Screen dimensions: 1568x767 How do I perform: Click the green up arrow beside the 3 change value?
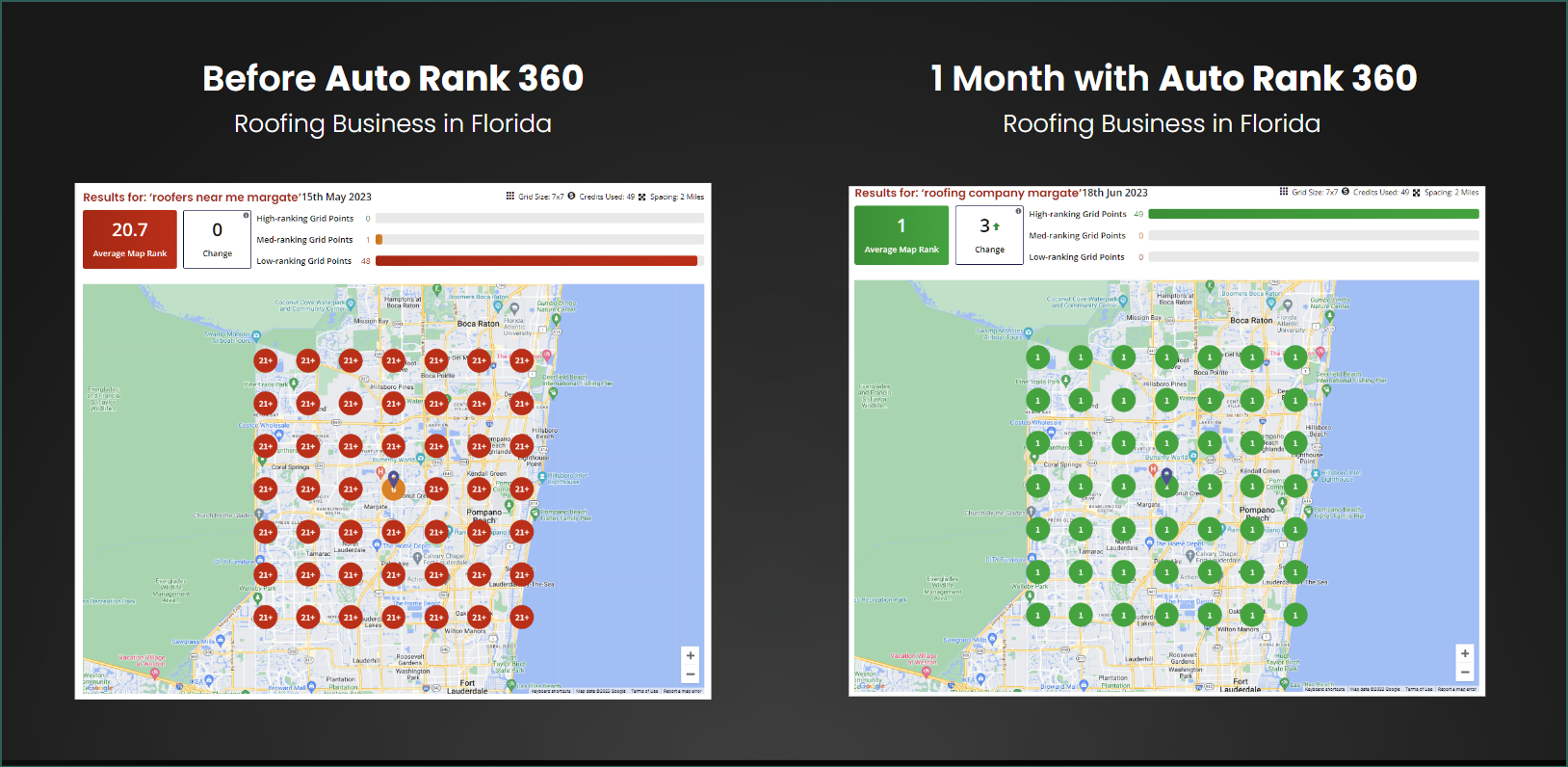pyautogui.click(x=996, y=226)
